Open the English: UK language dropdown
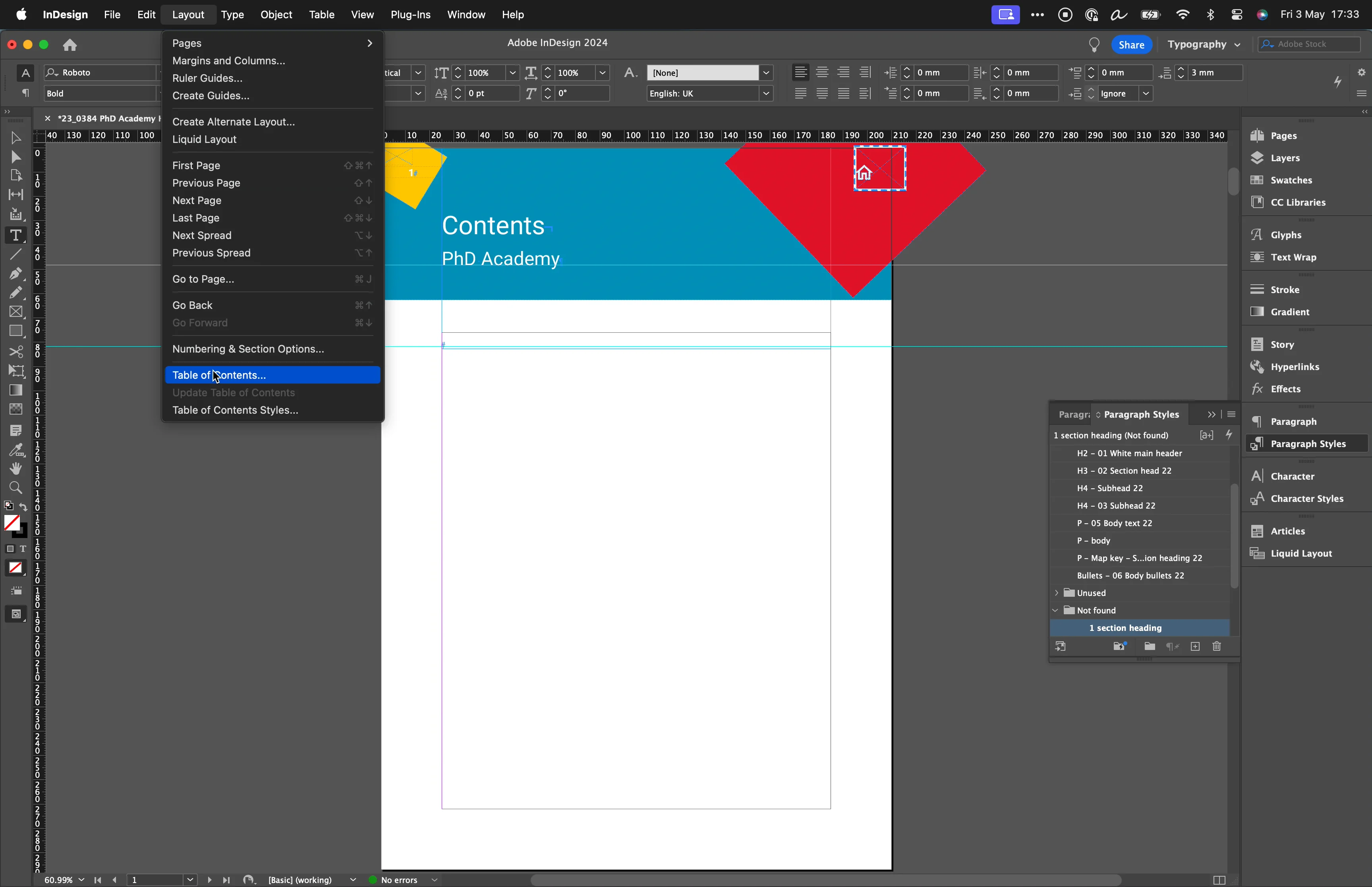 (766, 93)
